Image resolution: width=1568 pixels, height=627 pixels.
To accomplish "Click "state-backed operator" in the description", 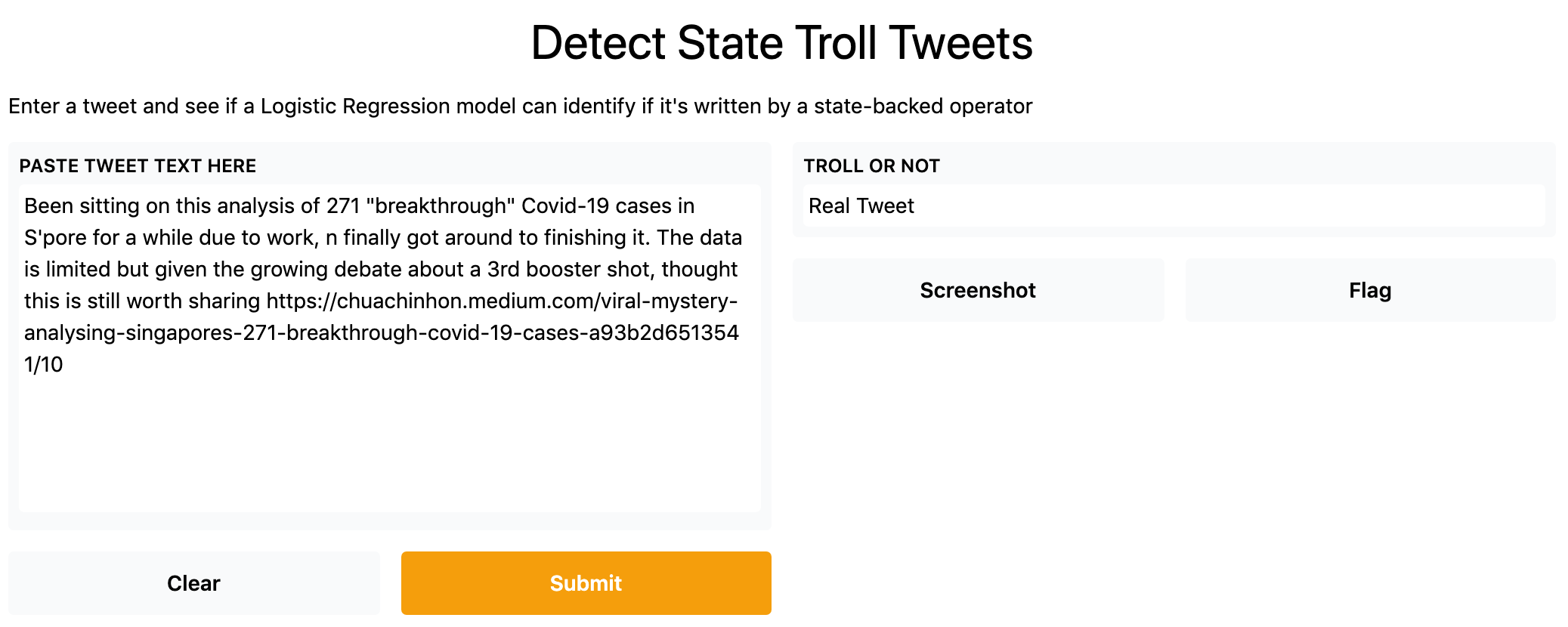I will coord(923,107).
